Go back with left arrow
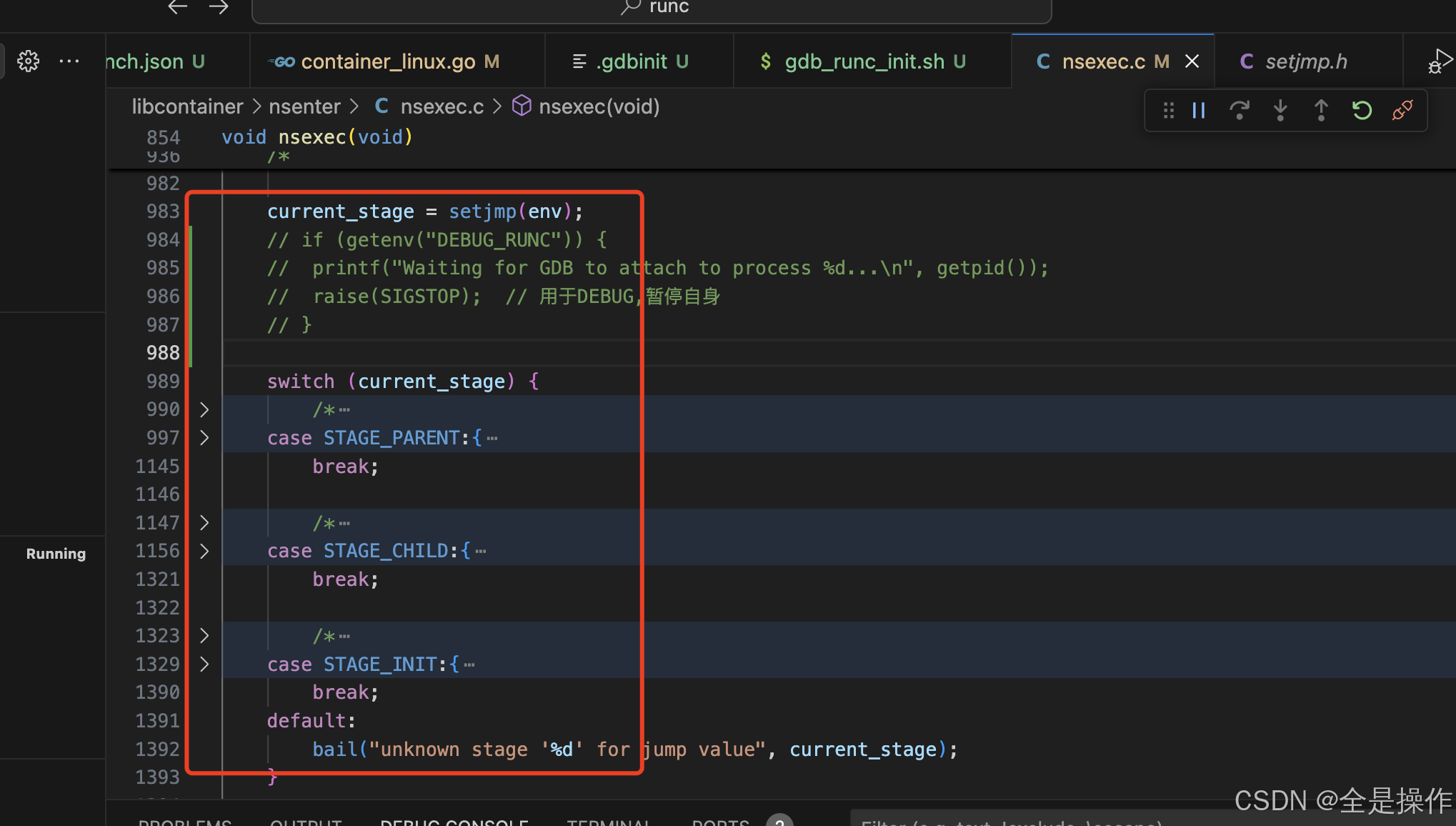The width and height of the screenshot is (1456, 826). coord(177,7)
